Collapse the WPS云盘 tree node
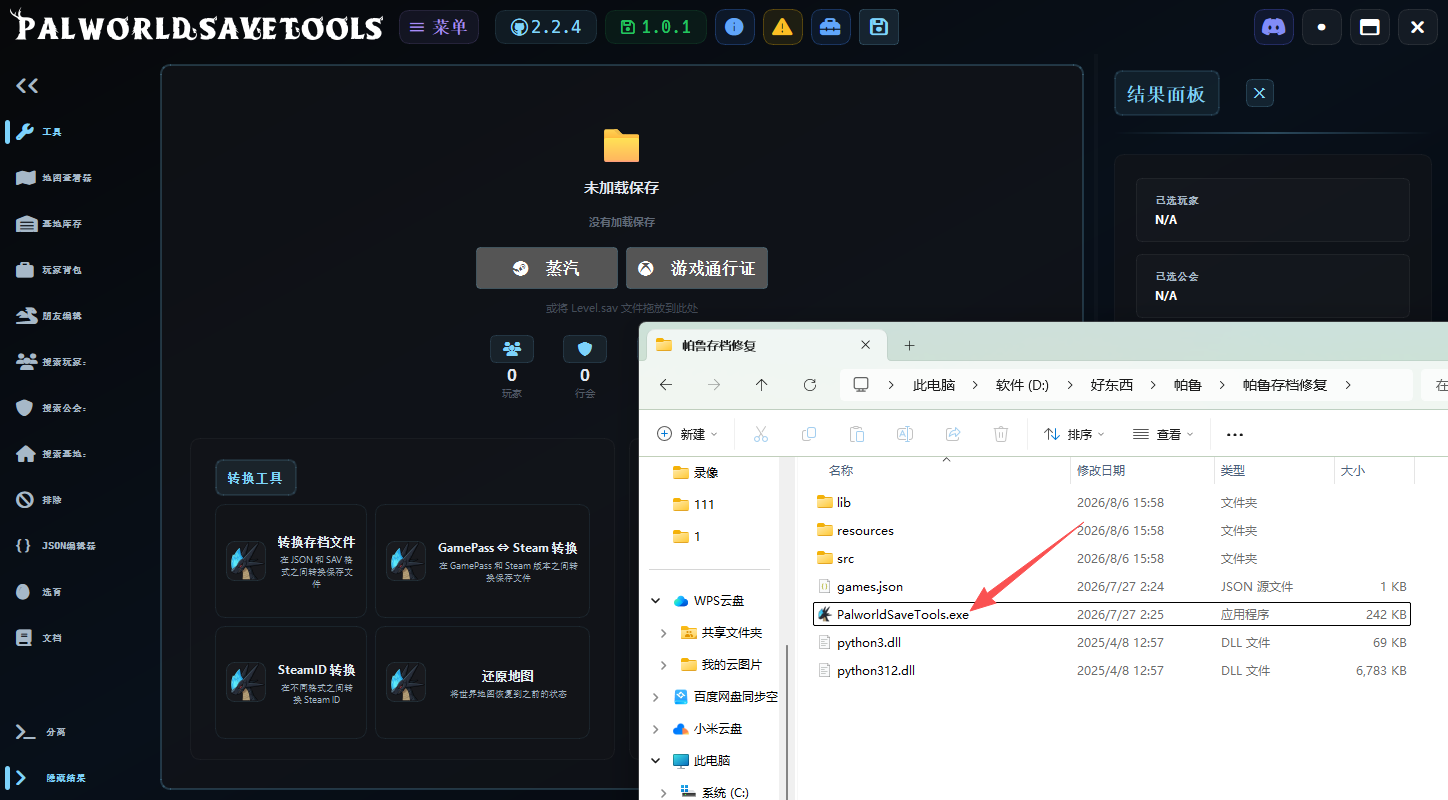 [x=656, y=601]
